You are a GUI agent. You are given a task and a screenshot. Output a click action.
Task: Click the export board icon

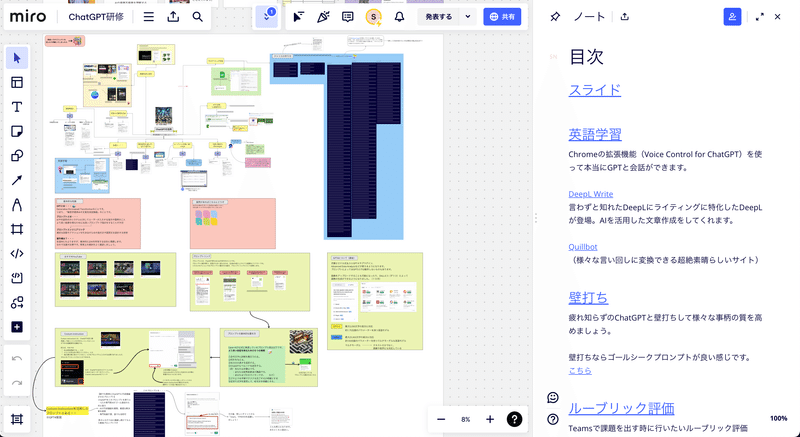point(173,17)
